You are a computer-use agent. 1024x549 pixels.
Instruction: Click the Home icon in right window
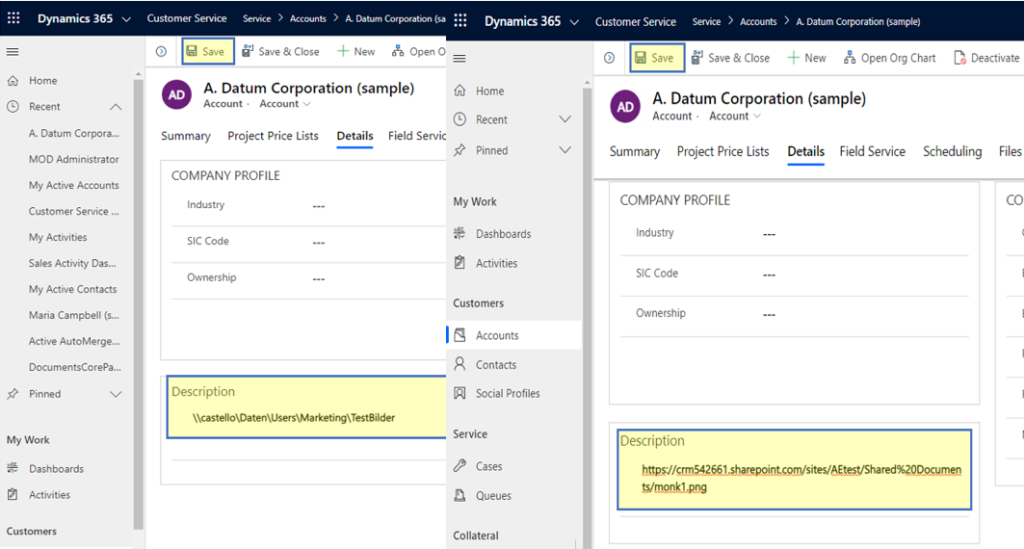point(460,91)
